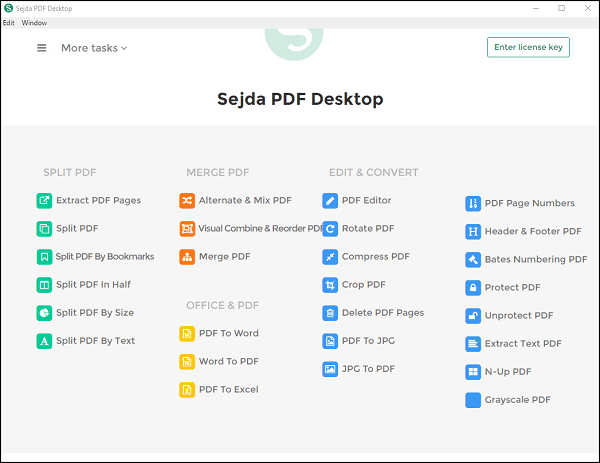
Task: Open the PDF Page Numbers link
Action: point(530,203)
